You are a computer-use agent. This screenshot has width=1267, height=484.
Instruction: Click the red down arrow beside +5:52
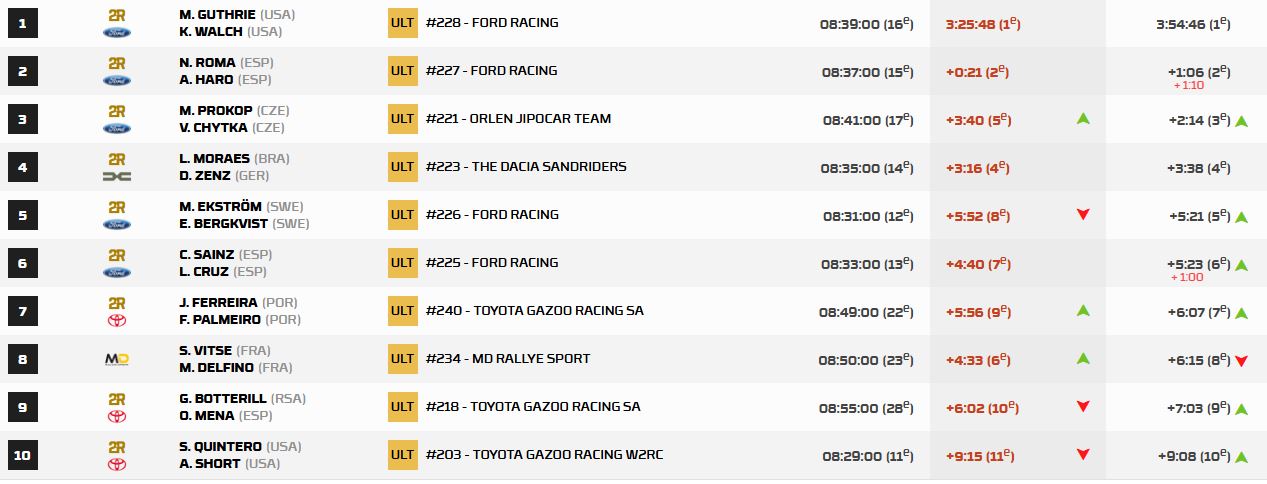[1083, 215]
